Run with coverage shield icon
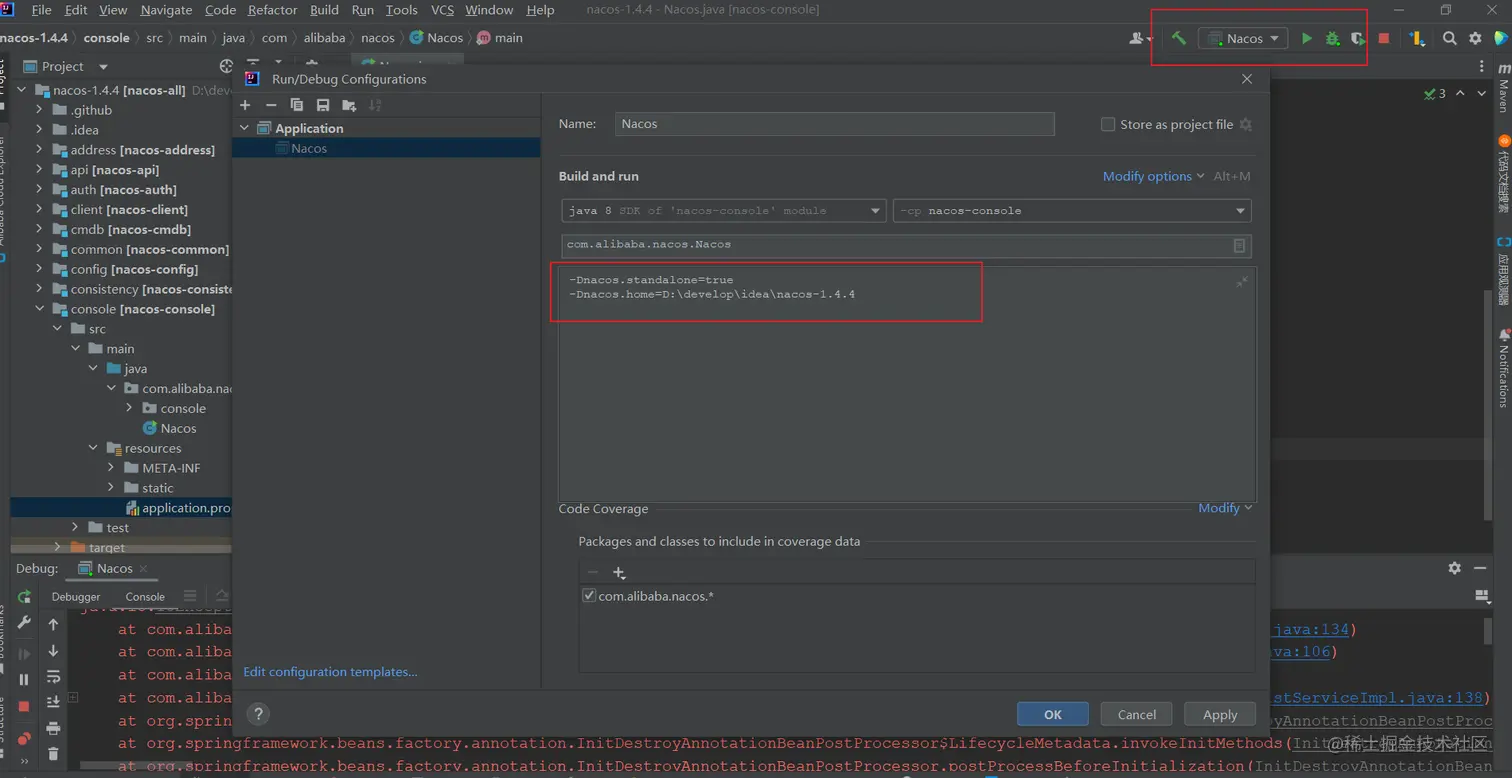1512x778 pixels. pyautogui.click(x=1357, y=38)
